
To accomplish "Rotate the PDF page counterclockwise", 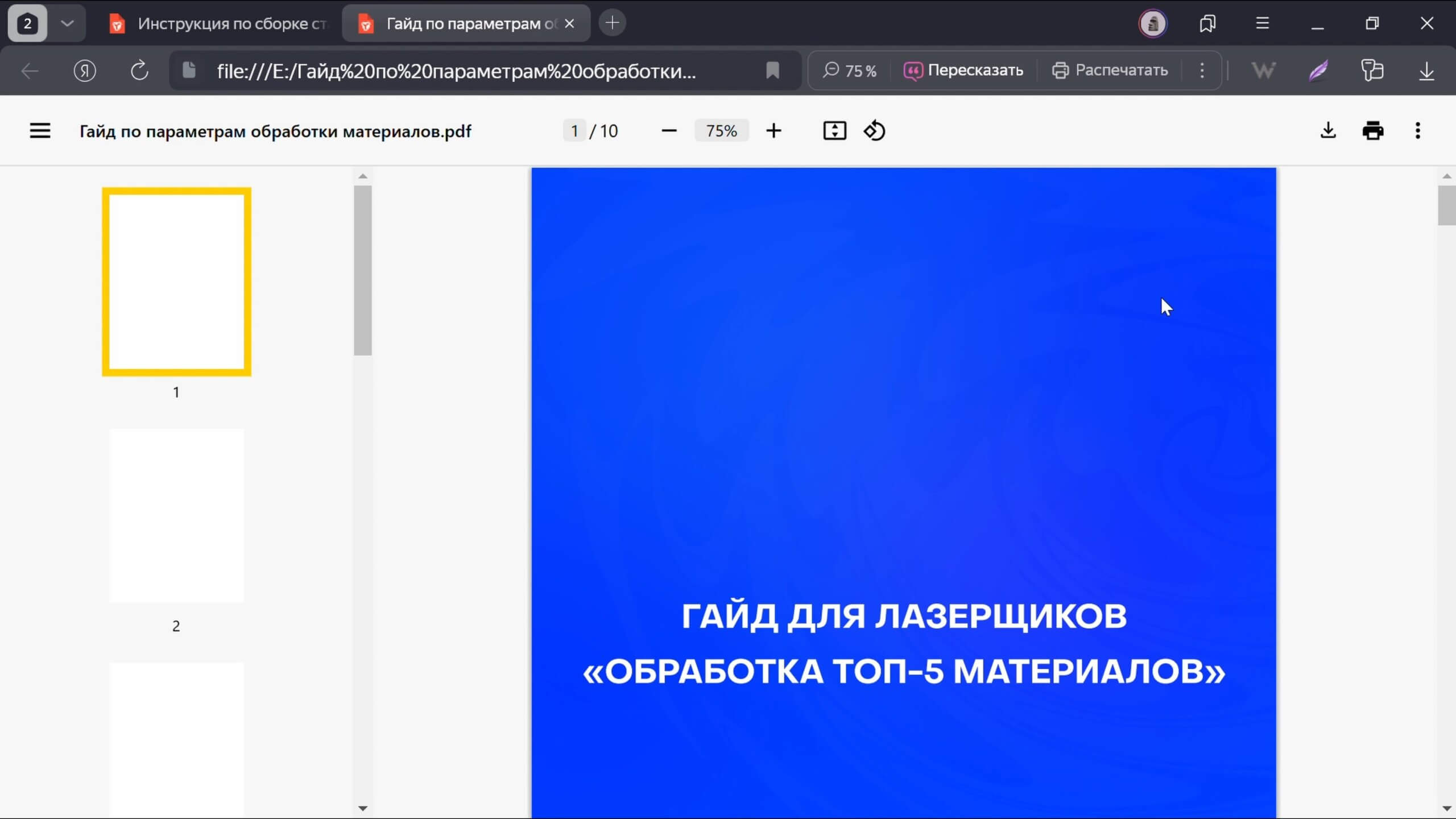I will pos(874,131).
